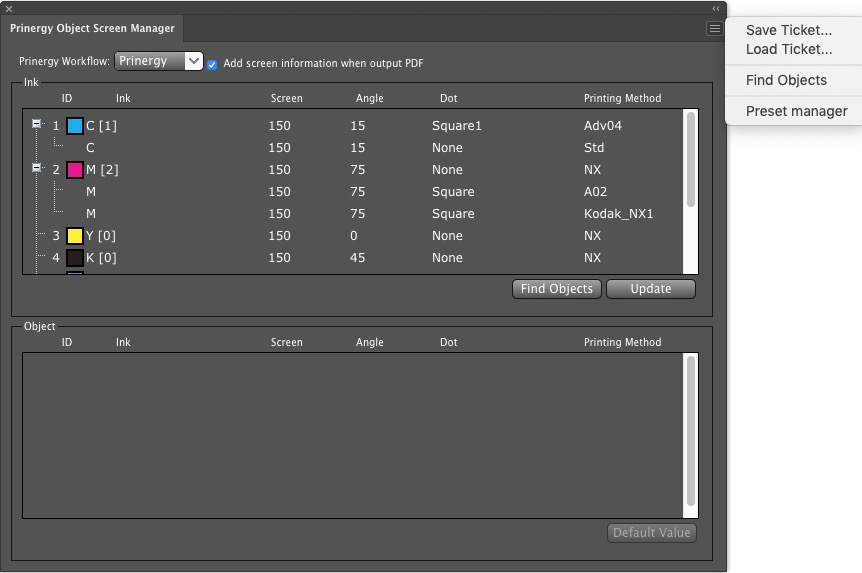Image resolution: width=862 pixels, height=573 pixels.
Task: Collapse panel using double-chevron icon
Action: coord(715,8)
